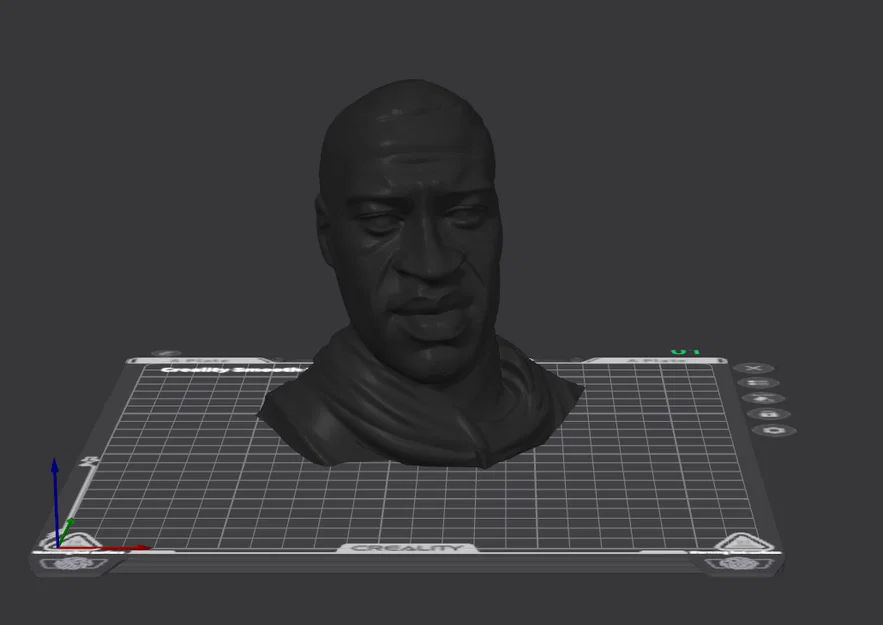Open the plate settings gear icon

[772, 429]
